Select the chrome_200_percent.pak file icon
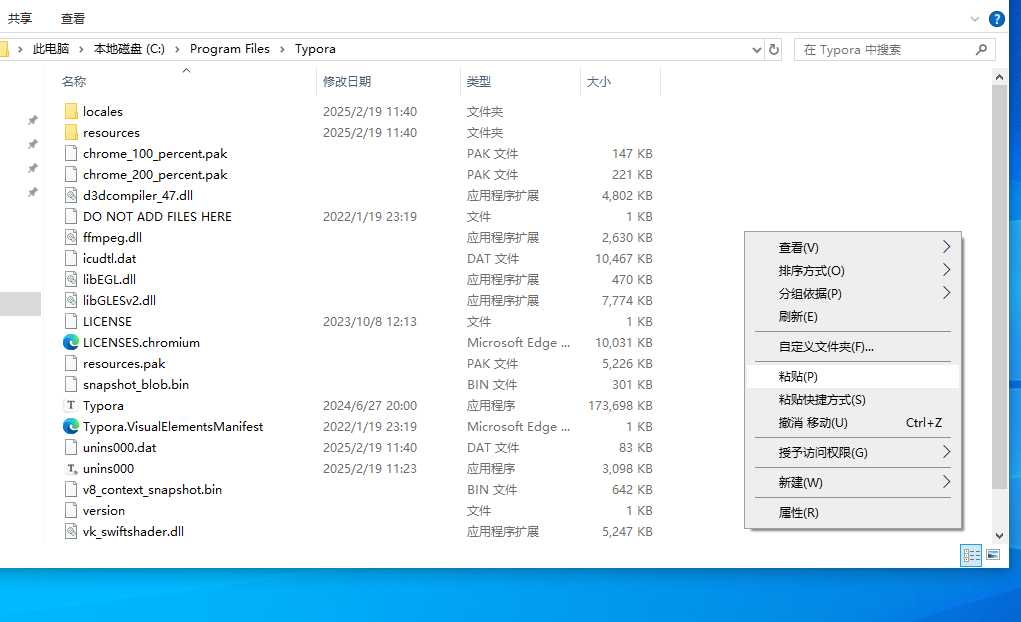 (x=71, y=175)
